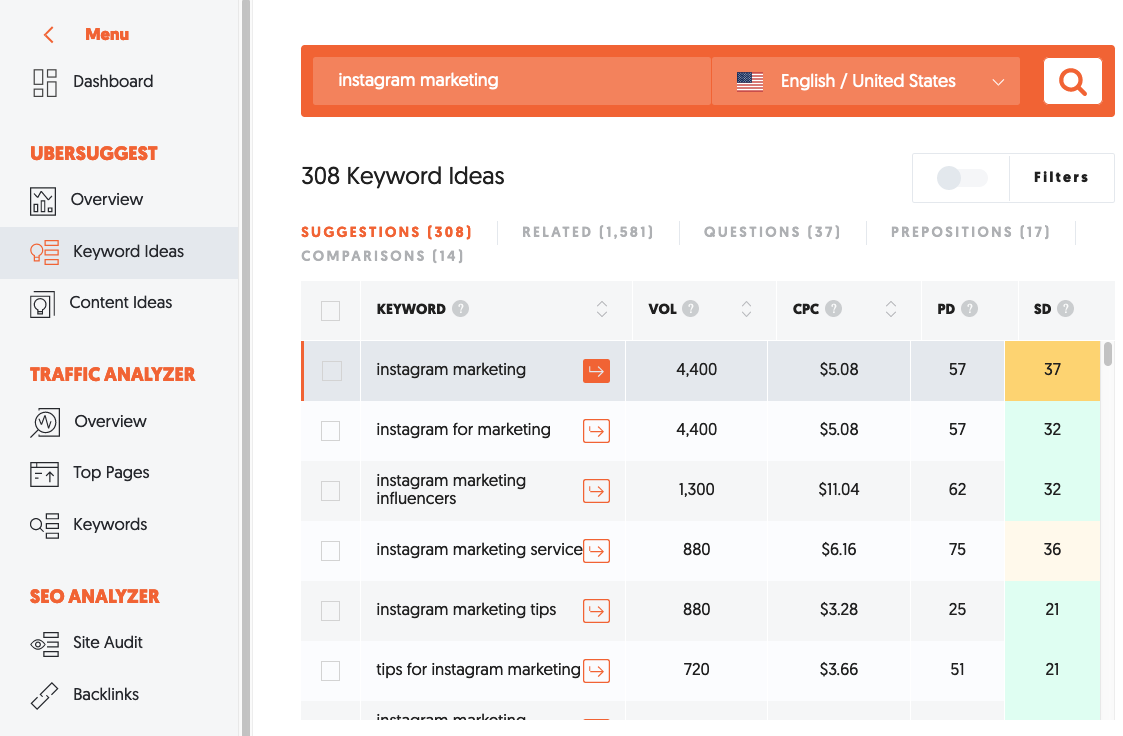Open arrow icon for instagram marketing tips
Viewport: 1123px width, 736px height.
pyautogui.click(x=596, y=610)
